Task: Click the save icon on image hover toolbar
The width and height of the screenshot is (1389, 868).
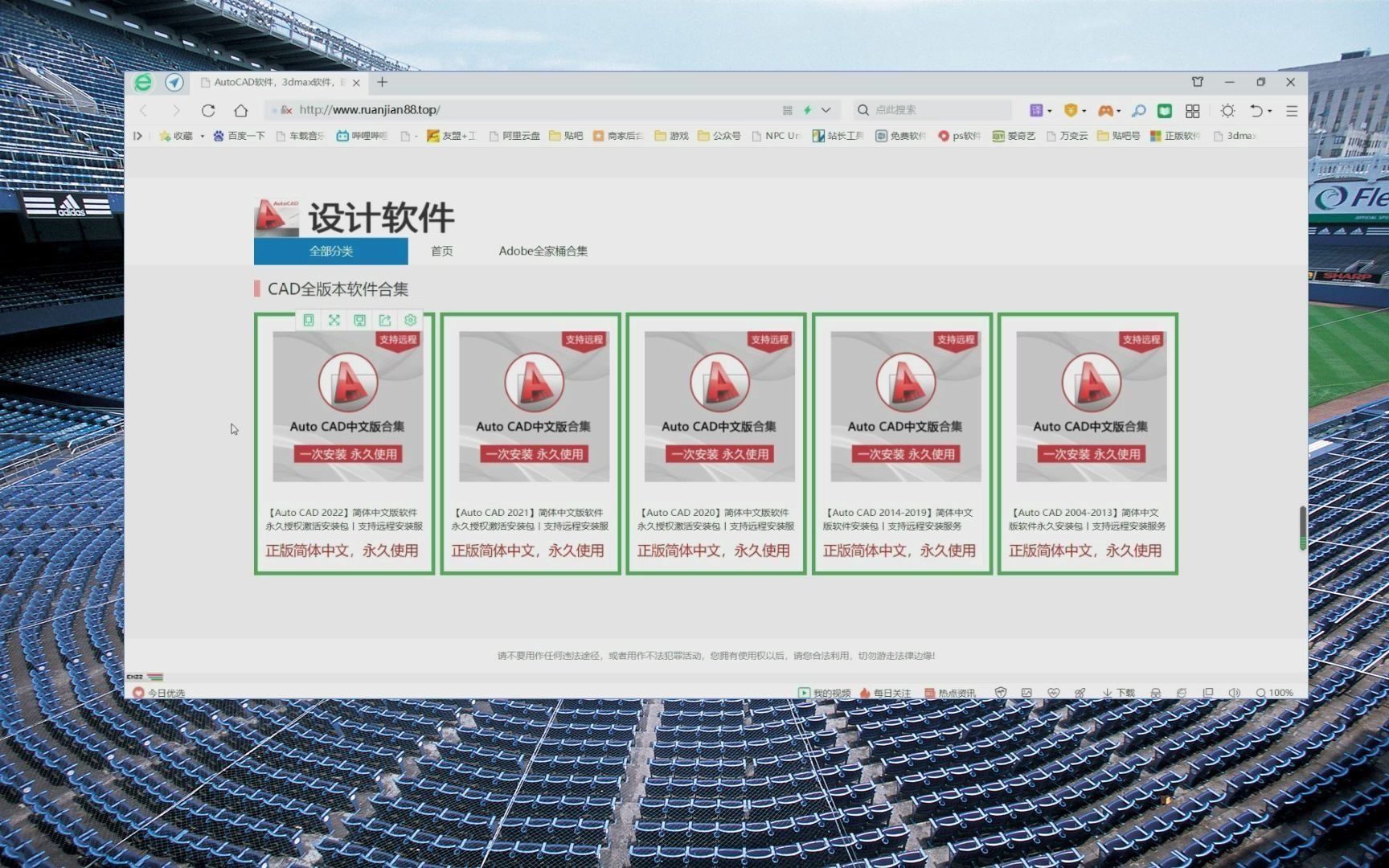Action: 359,320
